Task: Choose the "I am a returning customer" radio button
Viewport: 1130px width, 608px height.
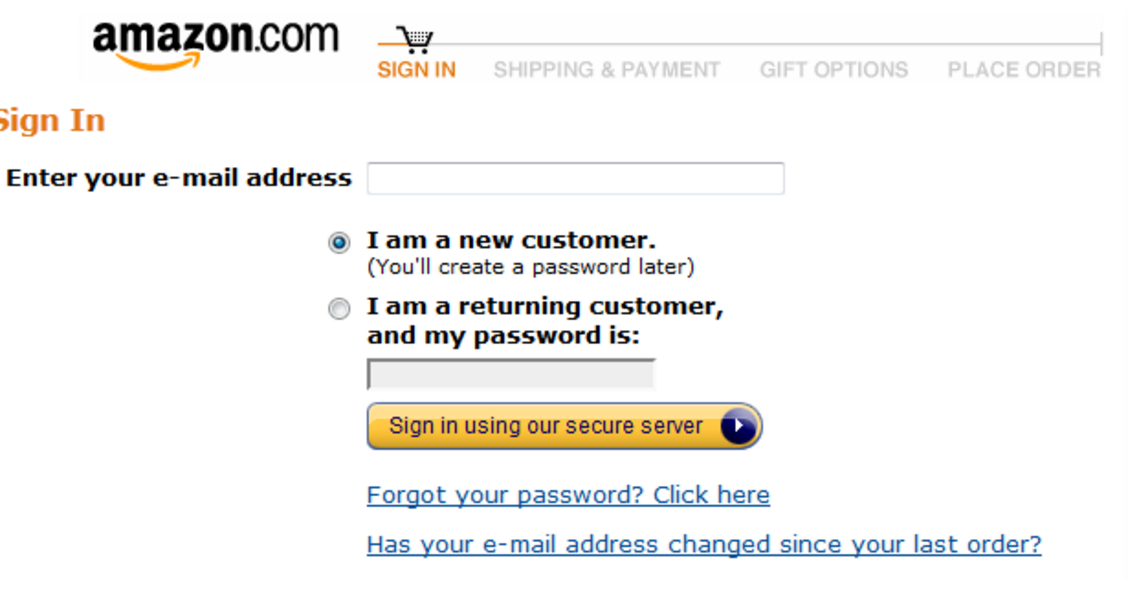Action: [x=340, y=309]
